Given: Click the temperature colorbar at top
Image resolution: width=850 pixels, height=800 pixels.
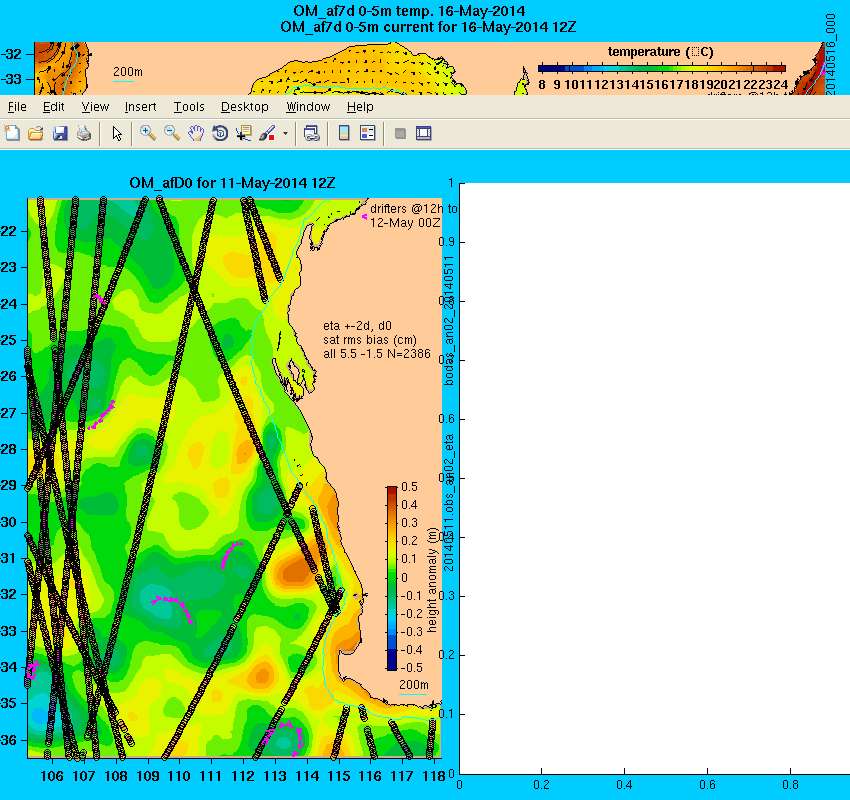Looking at the screenshot, I should 661,69.
